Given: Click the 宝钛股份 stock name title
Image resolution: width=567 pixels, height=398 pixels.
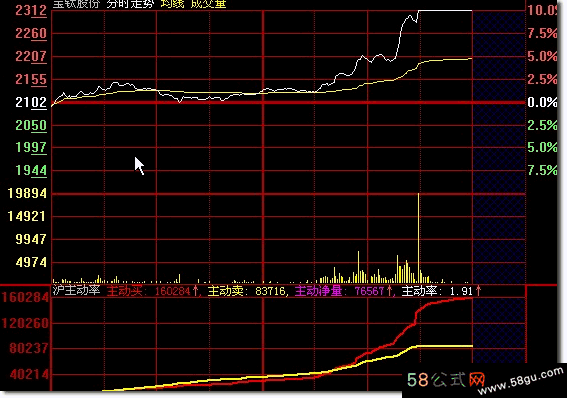Looking at the screenshot, I should 76,4.
